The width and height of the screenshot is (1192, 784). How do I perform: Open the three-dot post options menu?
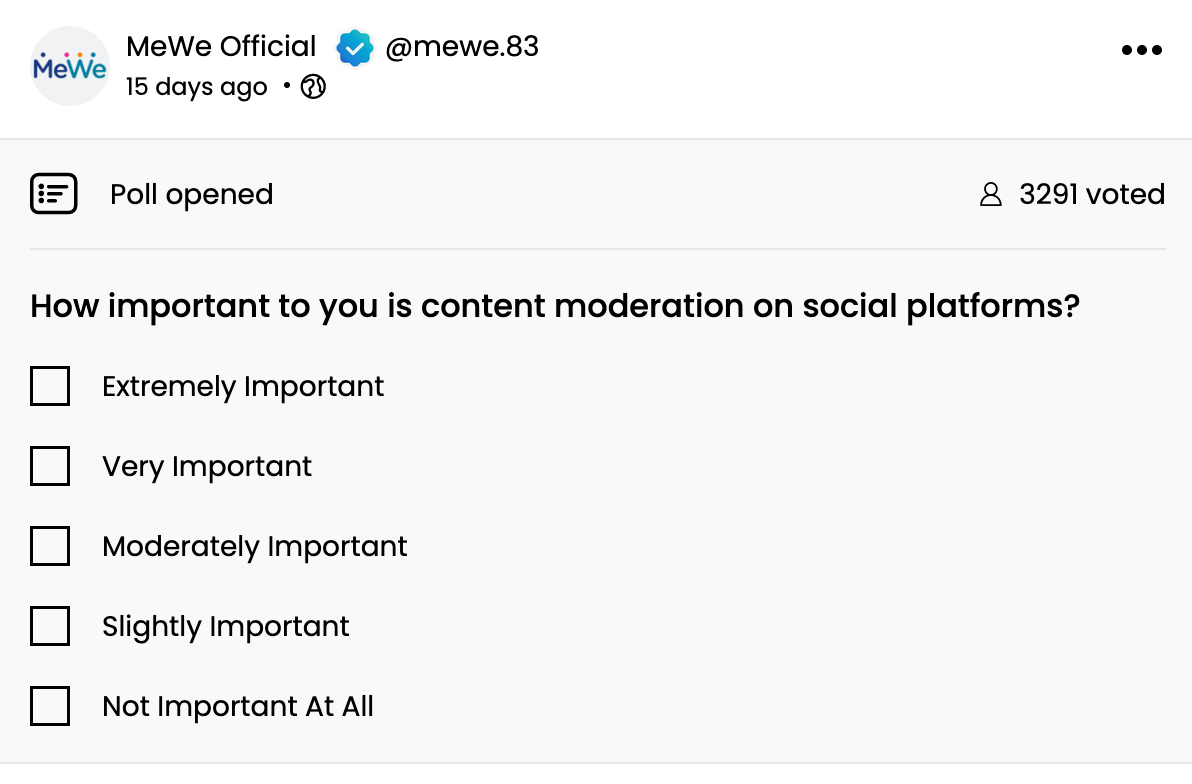(1141, 50)
